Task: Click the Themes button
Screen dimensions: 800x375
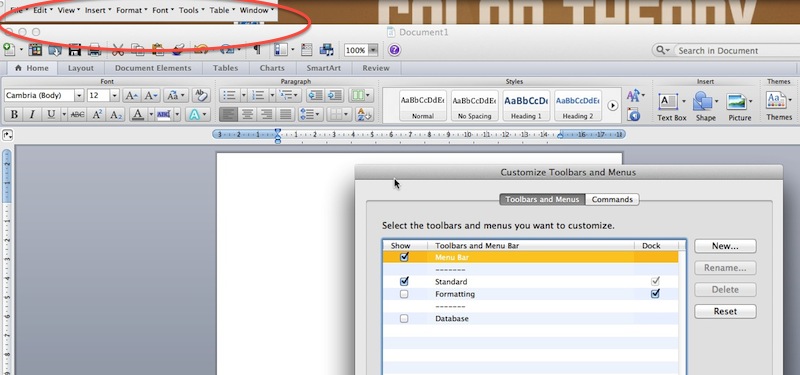Action: [779, 107]
